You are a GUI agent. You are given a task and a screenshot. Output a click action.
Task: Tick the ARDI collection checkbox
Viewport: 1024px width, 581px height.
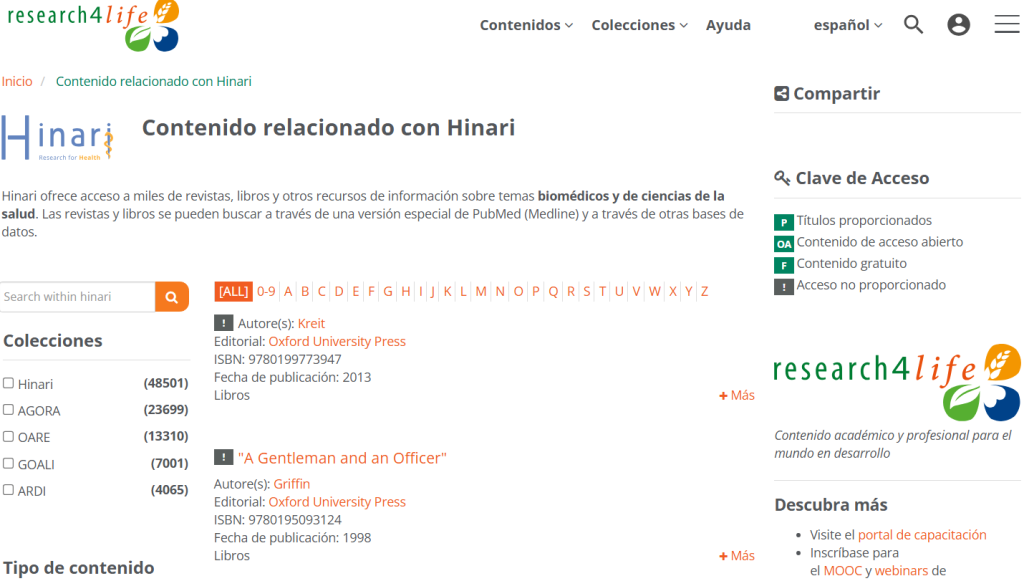8,490
